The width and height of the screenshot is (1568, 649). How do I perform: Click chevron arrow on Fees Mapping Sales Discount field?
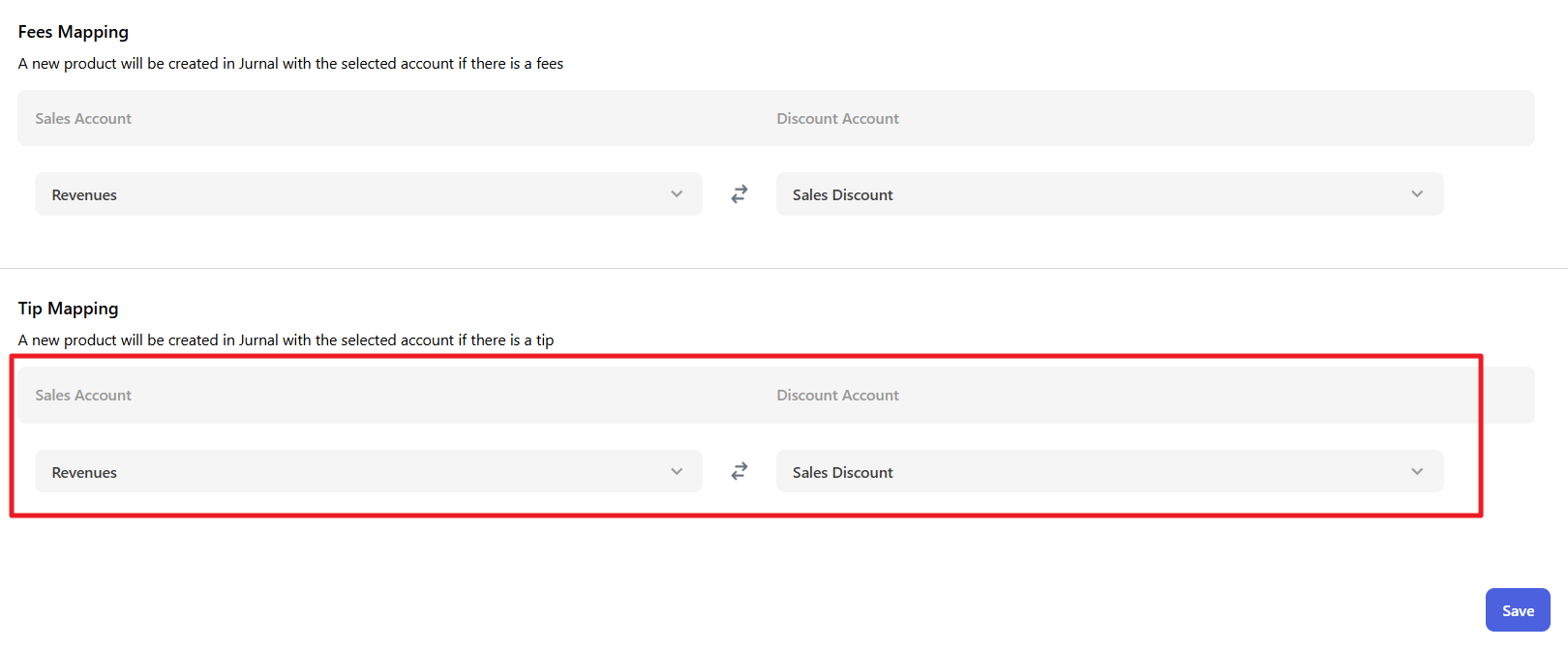[1417, 194]
